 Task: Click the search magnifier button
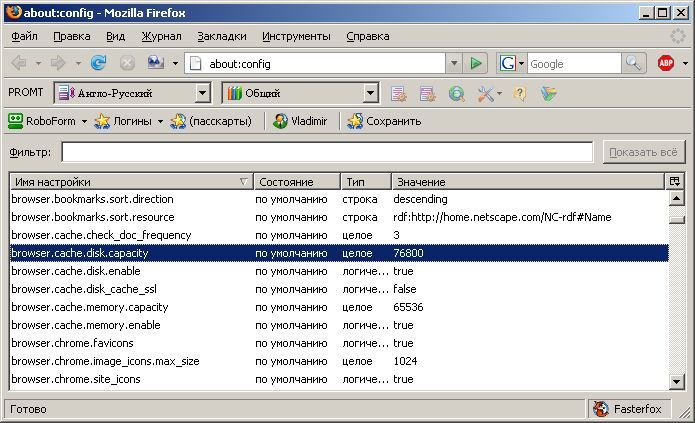(633, 63)
